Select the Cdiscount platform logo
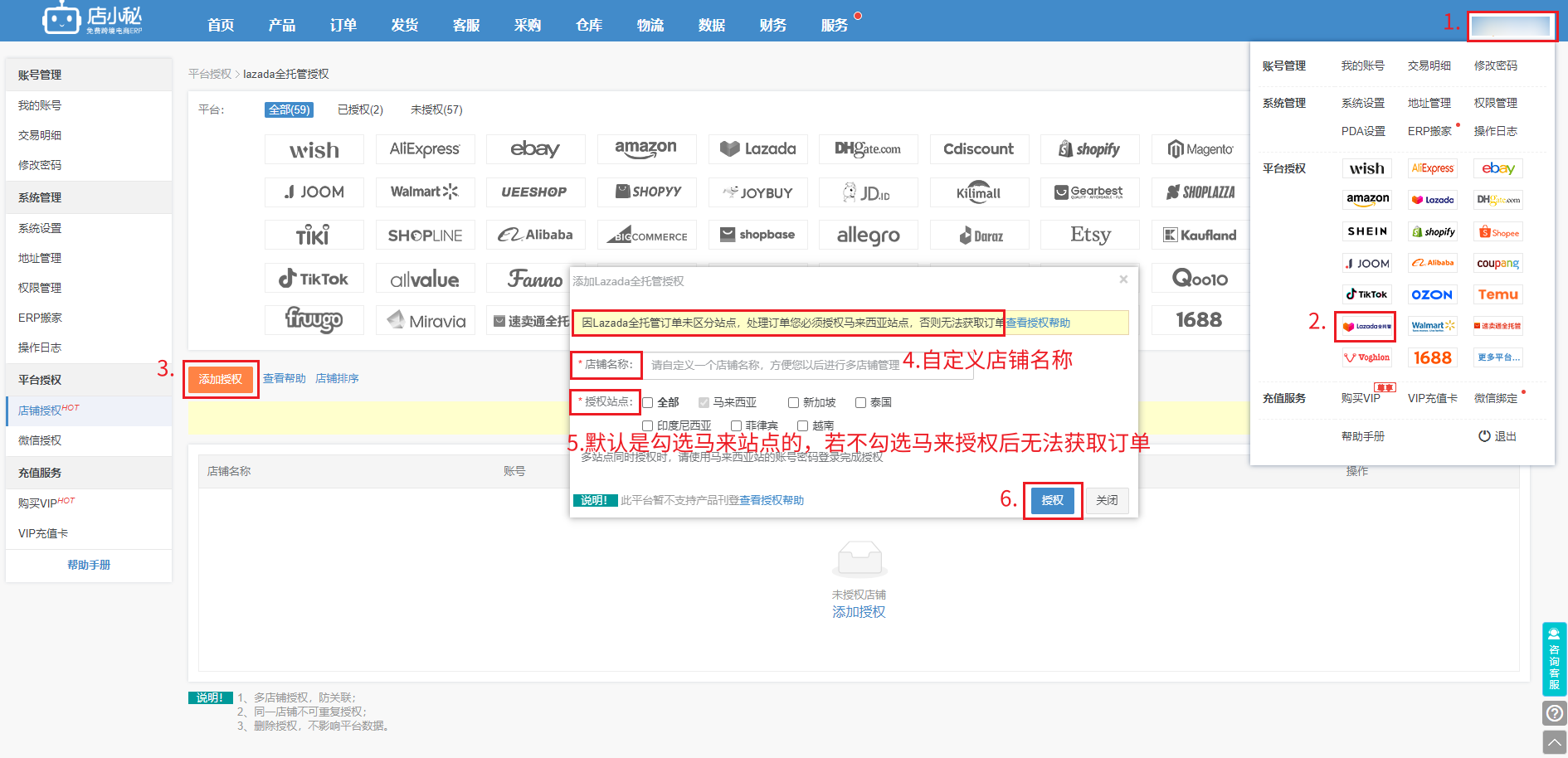The height and width of the screenshot is (758, 1568). pyautogui.click(x=980, y=149)
